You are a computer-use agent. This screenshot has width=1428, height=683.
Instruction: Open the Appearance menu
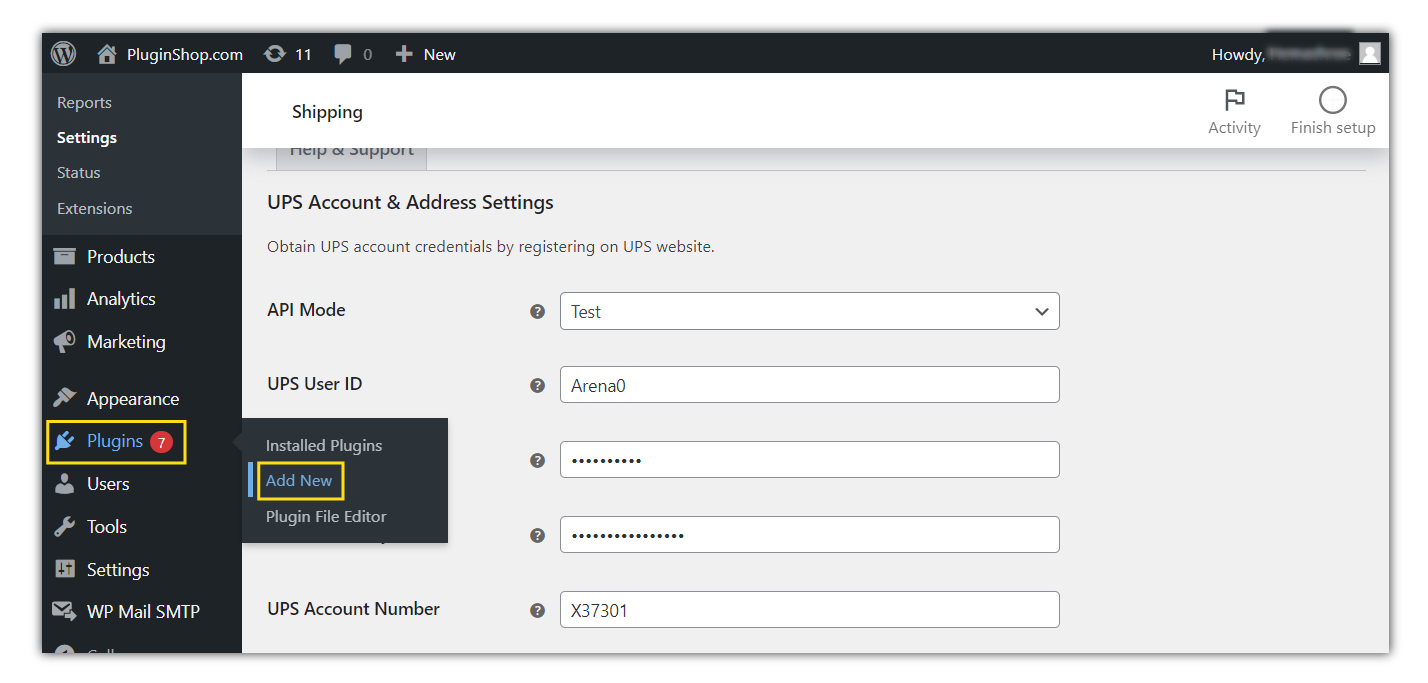[x=133, y=398]
